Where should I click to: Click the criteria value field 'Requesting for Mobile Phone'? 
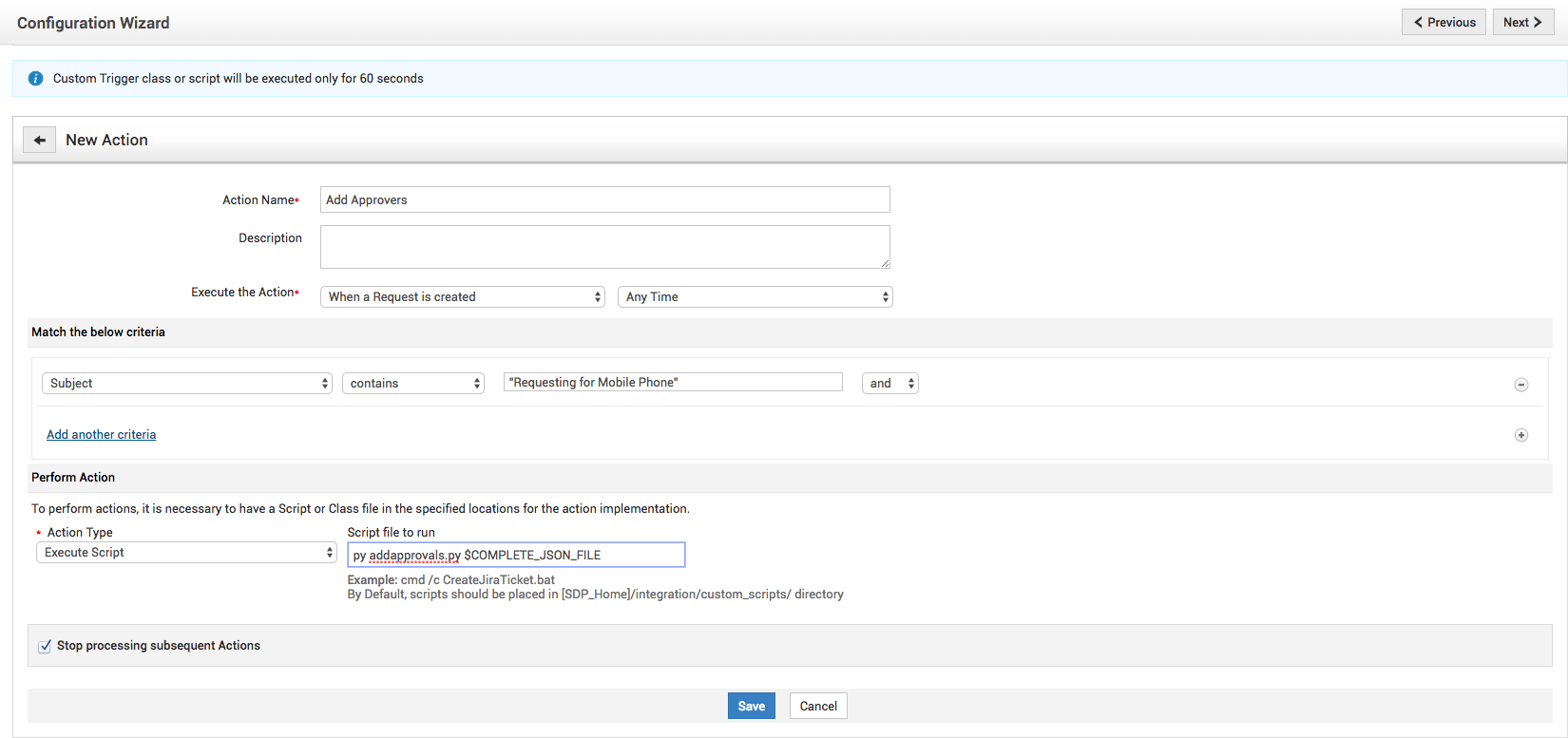tap(673, 382)
